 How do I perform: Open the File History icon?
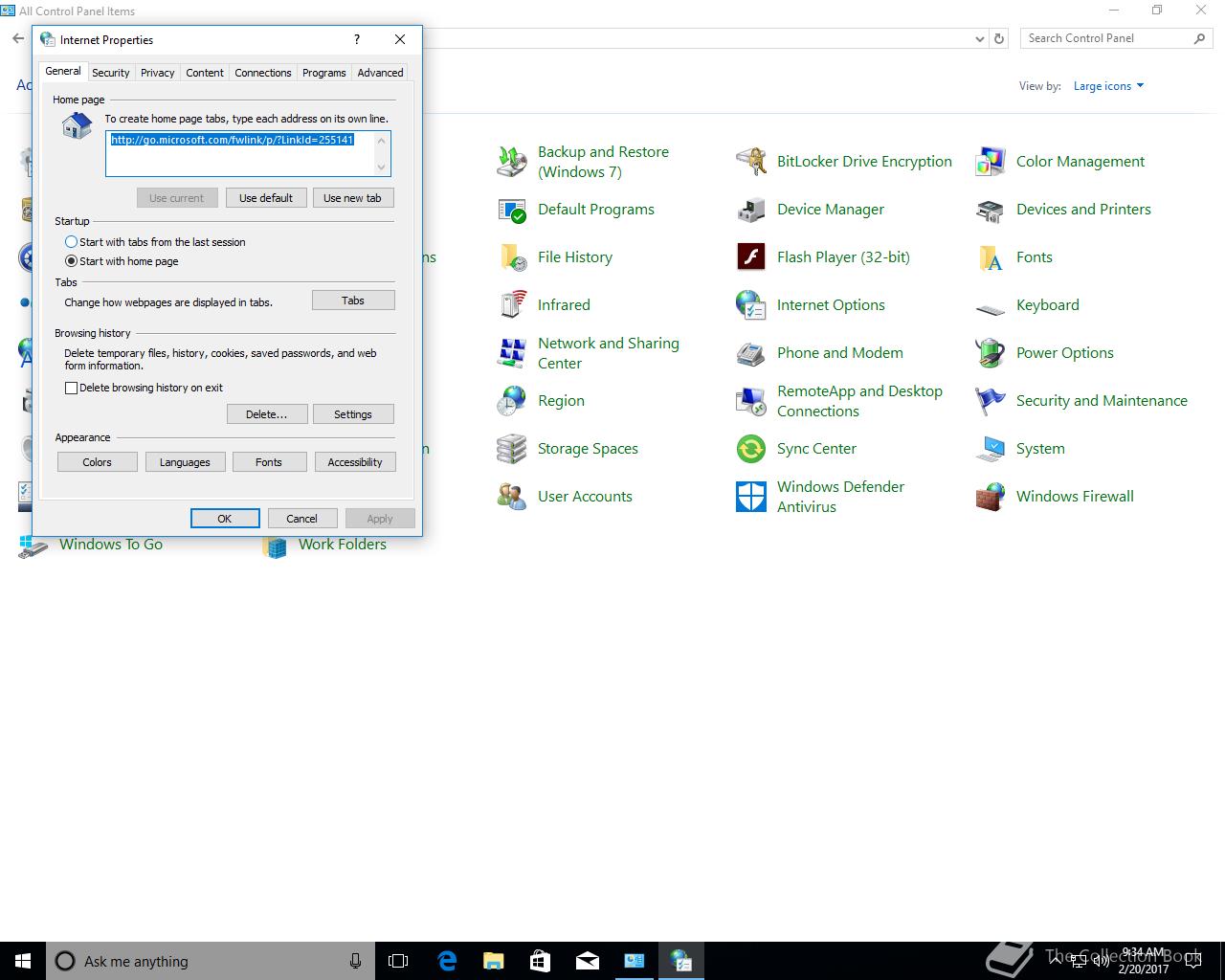(x=512, y=257)
